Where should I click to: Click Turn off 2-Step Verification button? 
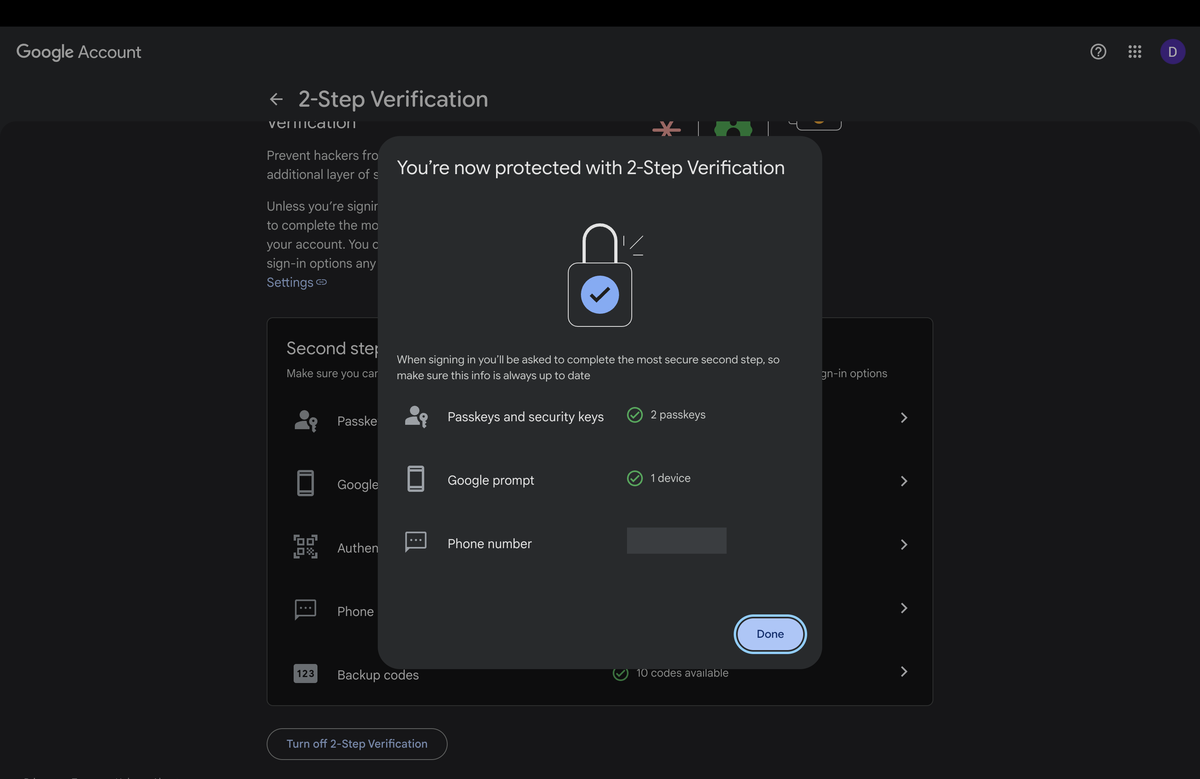(357, 744)
